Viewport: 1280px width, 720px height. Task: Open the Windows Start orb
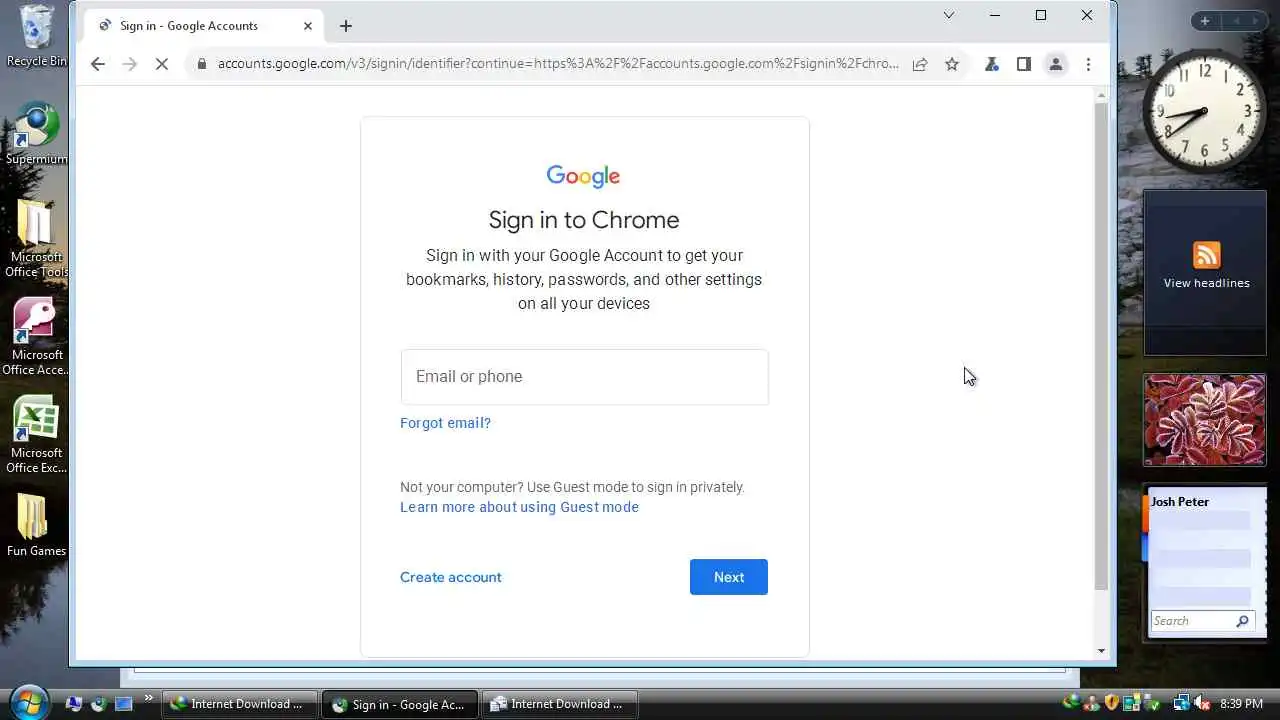point(29,703)
